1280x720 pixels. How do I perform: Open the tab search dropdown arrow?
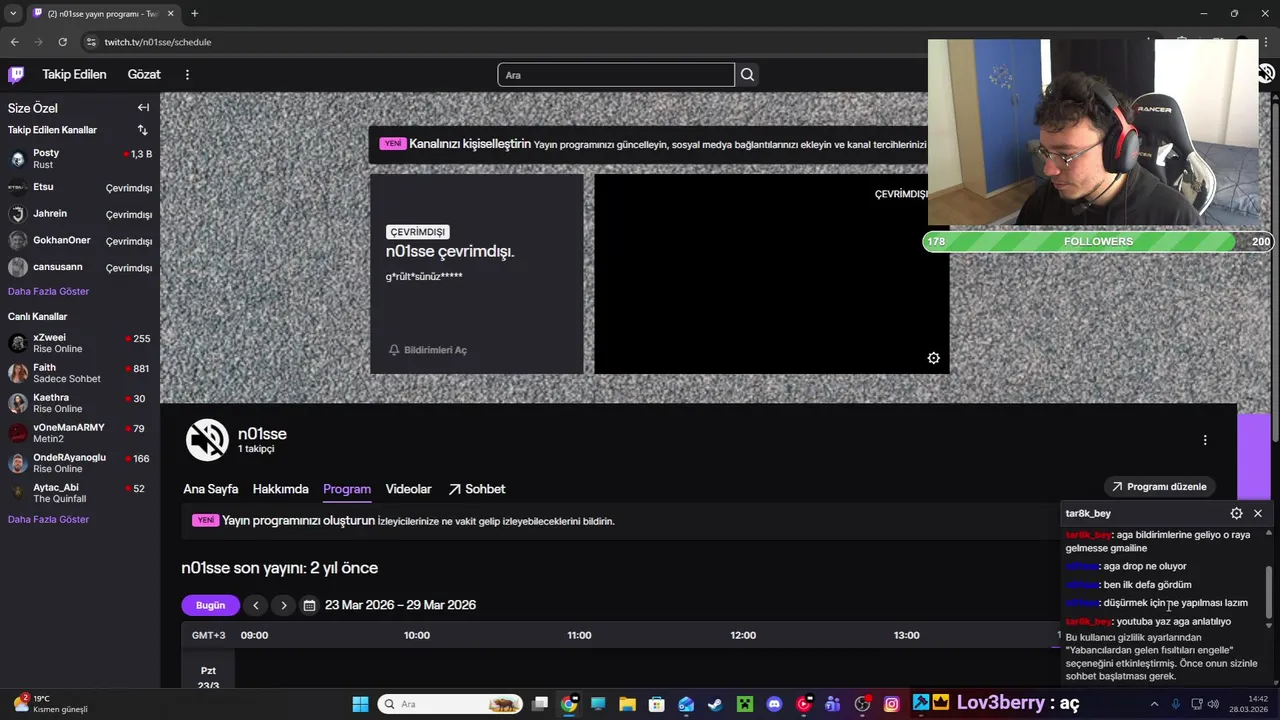point(13,13)
